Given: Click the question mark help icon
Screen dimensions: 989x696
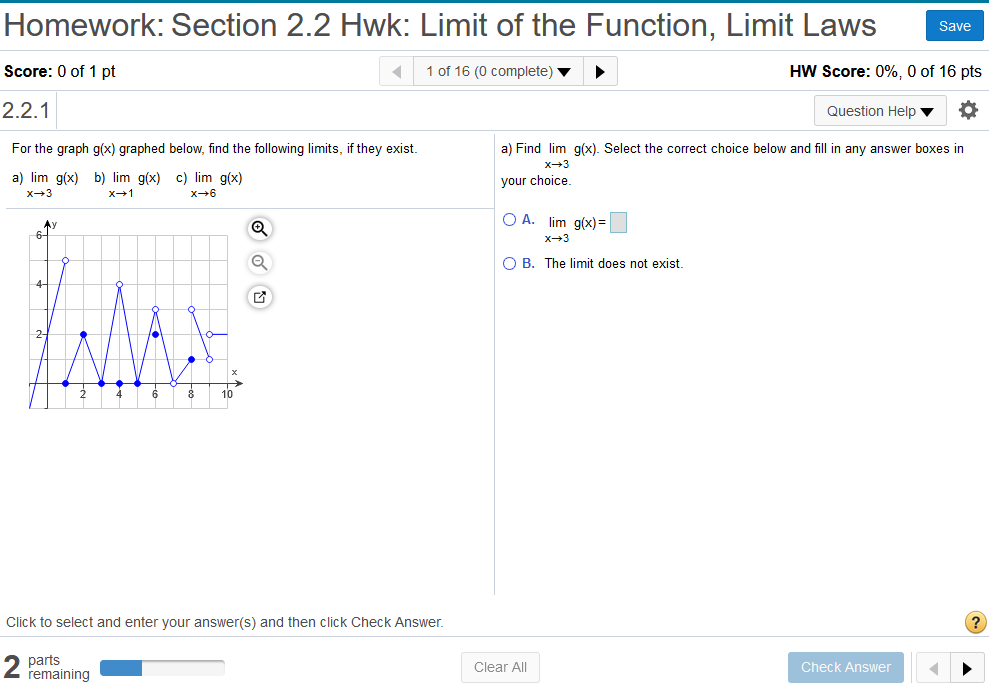Looking at the screenshot, I should click(975, 622).
